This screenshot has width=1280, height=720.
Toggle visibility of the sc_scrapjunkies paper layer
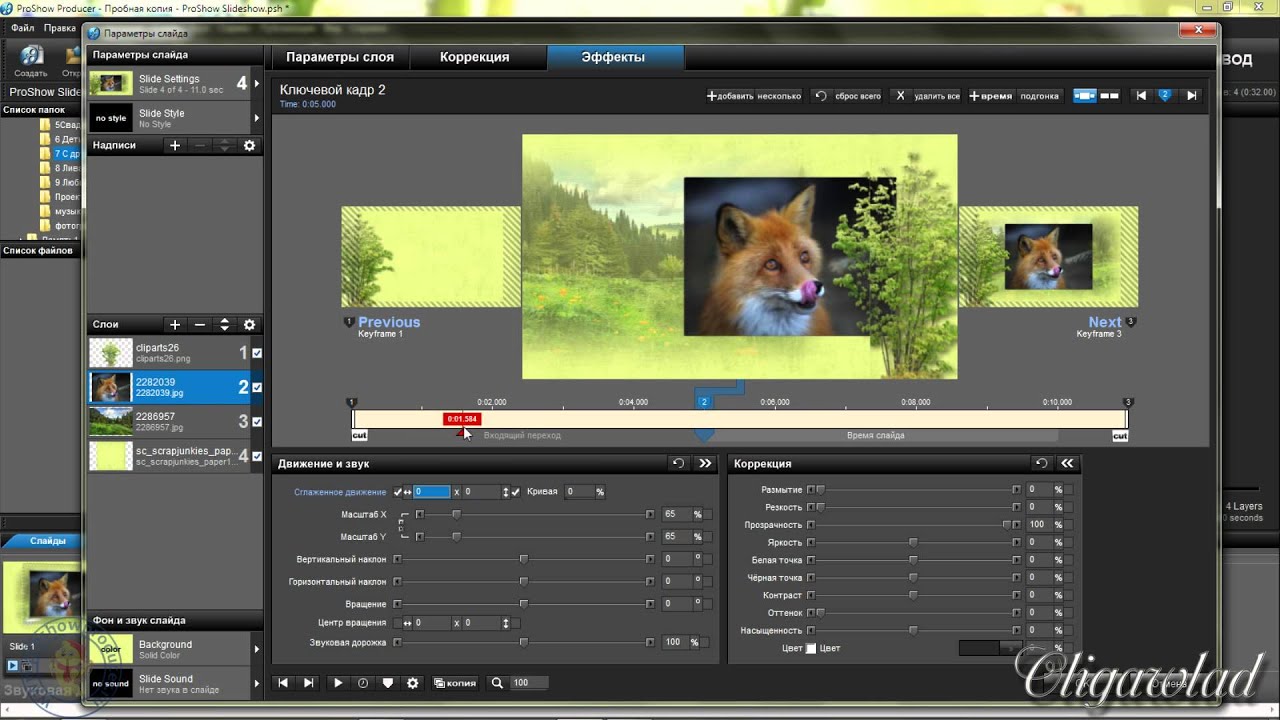coord(257,457)
